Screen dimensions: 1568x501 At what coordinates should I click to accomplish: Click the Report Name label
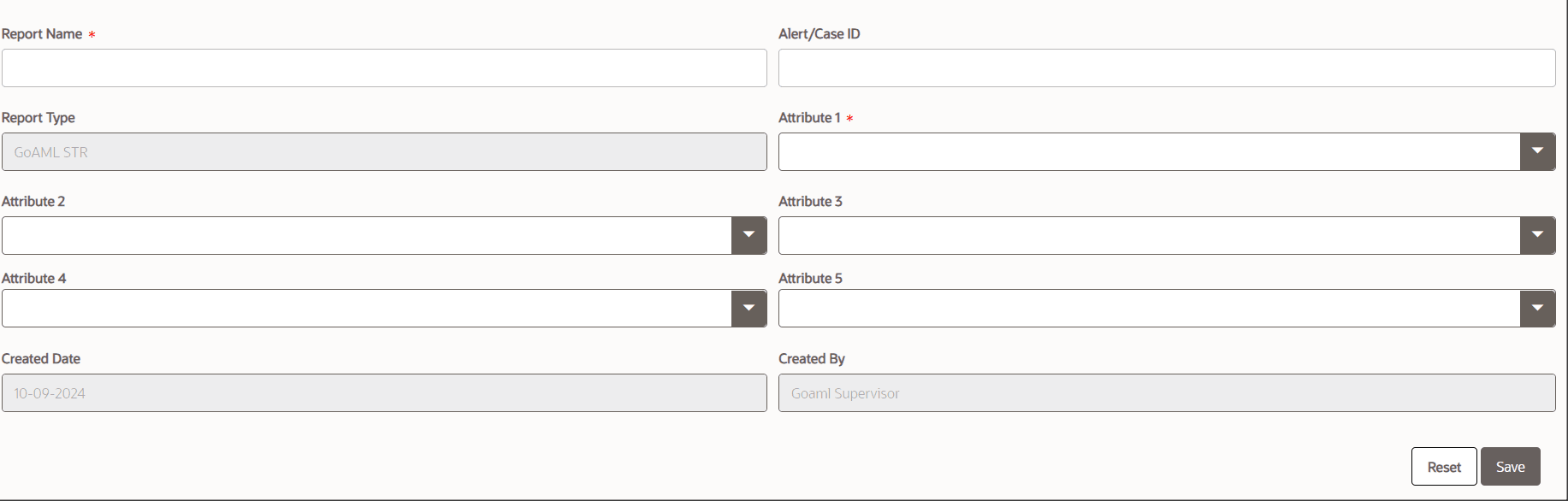tap(42, 34)
